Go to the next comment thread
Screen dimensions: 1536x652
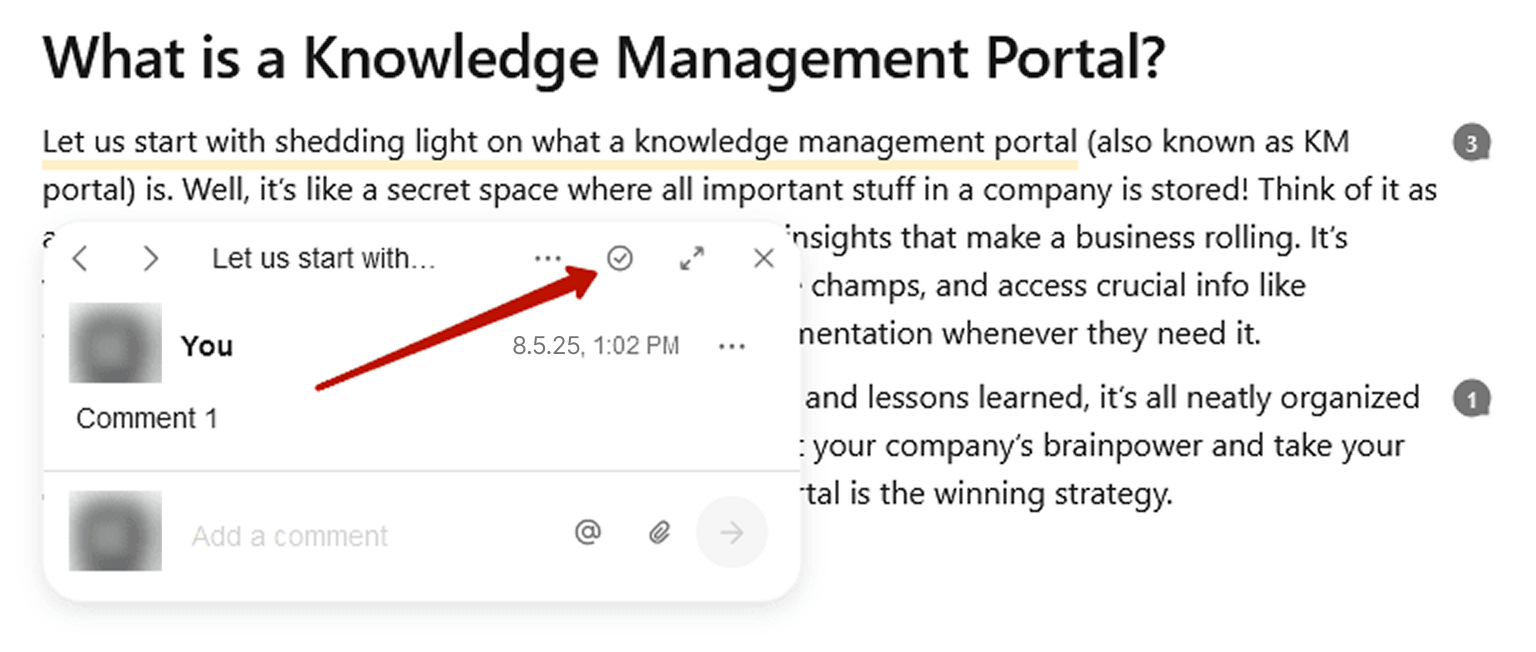pyautogui.click(x=151, y=260)
